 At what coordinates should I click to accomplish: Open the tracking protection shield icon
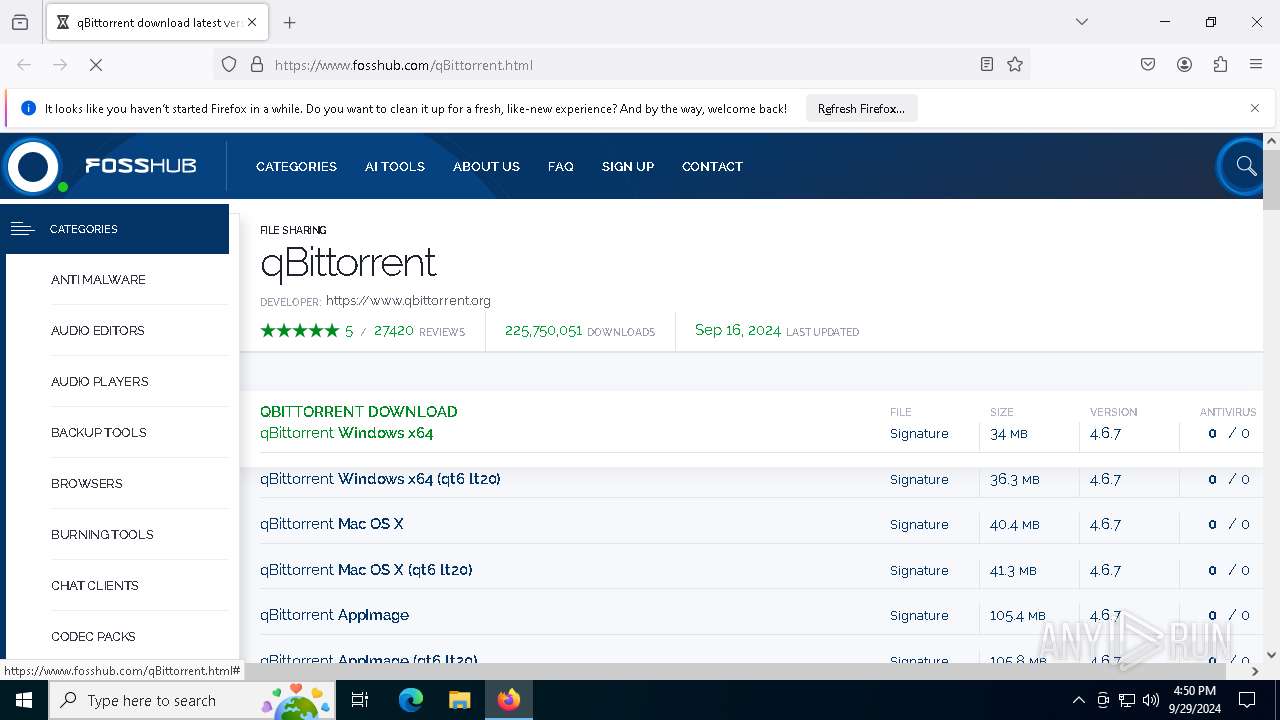[229, 65]
